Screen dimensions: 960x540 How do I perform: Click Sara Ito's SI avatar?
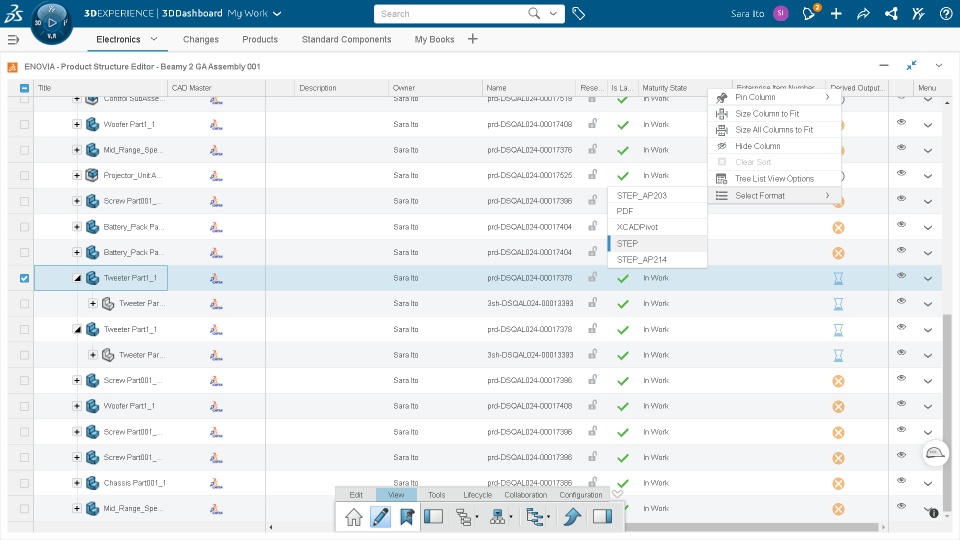(781, 13)
